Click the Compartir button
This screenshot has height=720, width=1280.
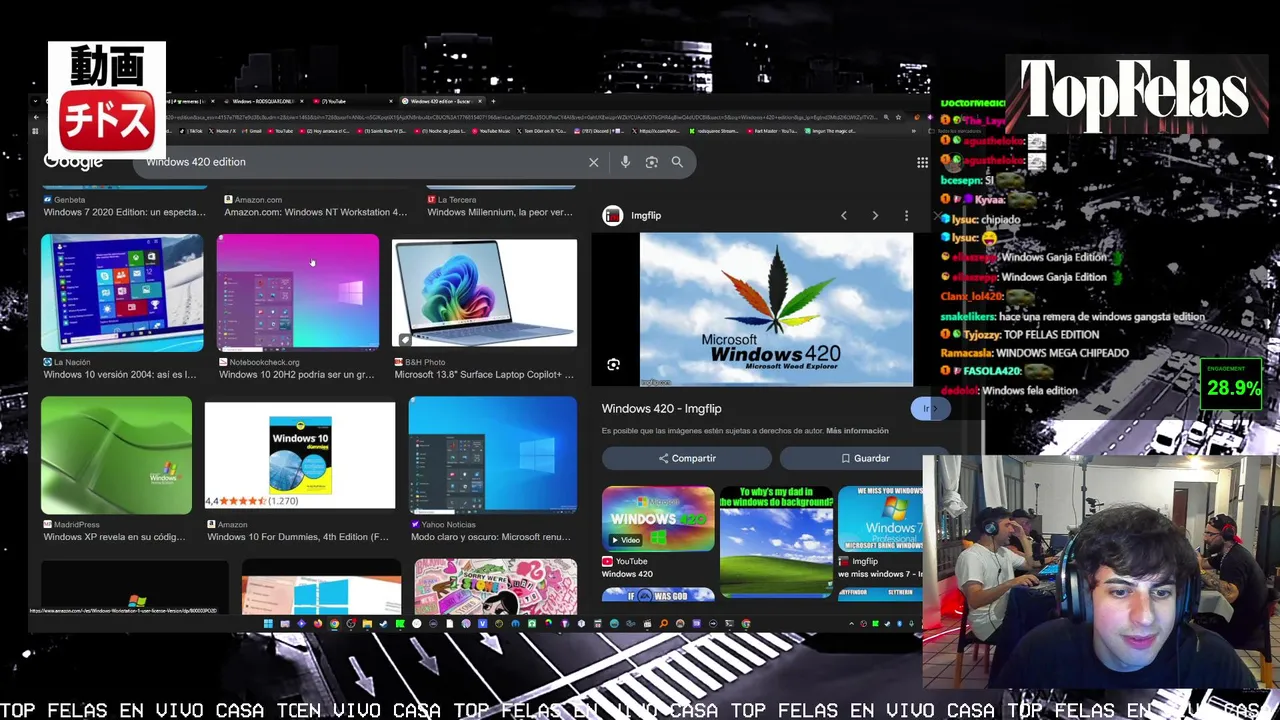[687, 458]
